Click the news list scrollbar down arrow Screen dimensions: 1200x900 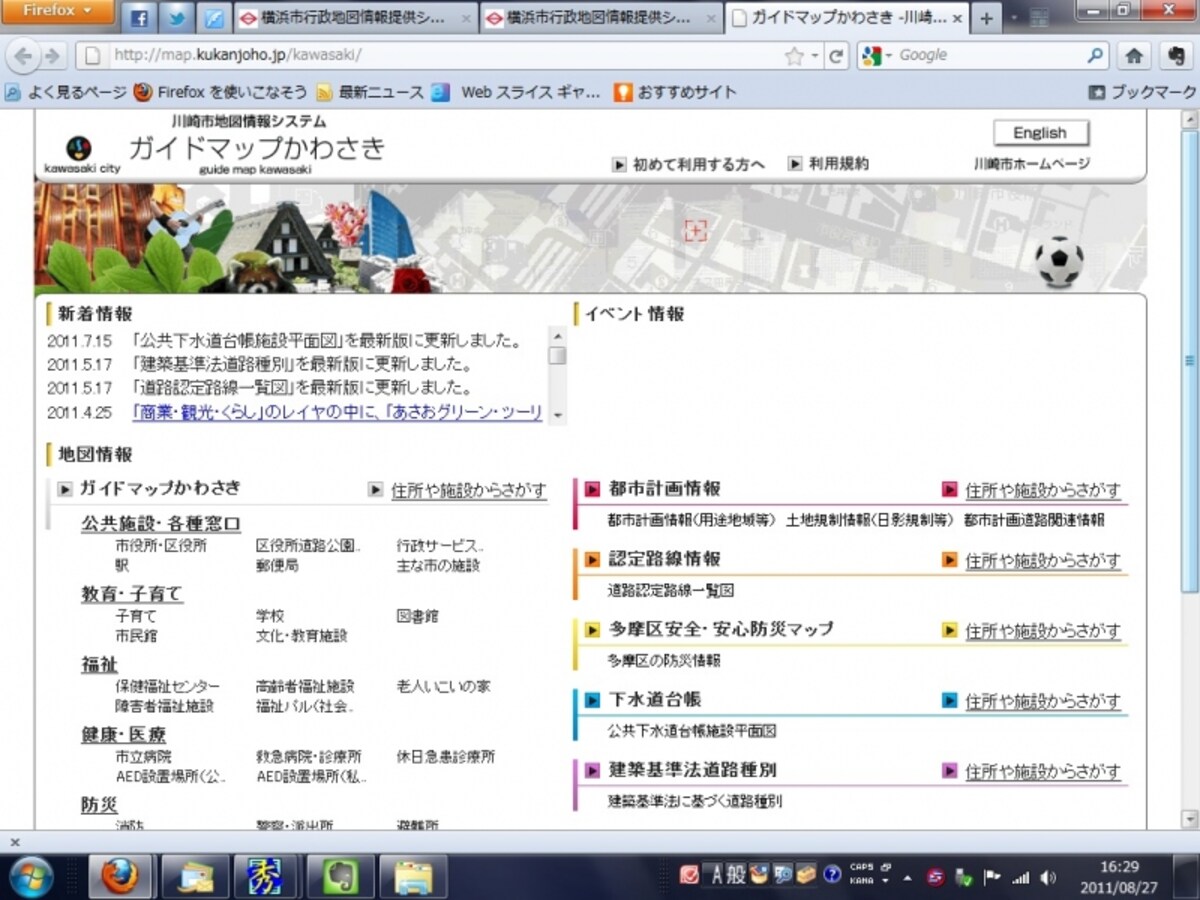(x=557, y=414)
